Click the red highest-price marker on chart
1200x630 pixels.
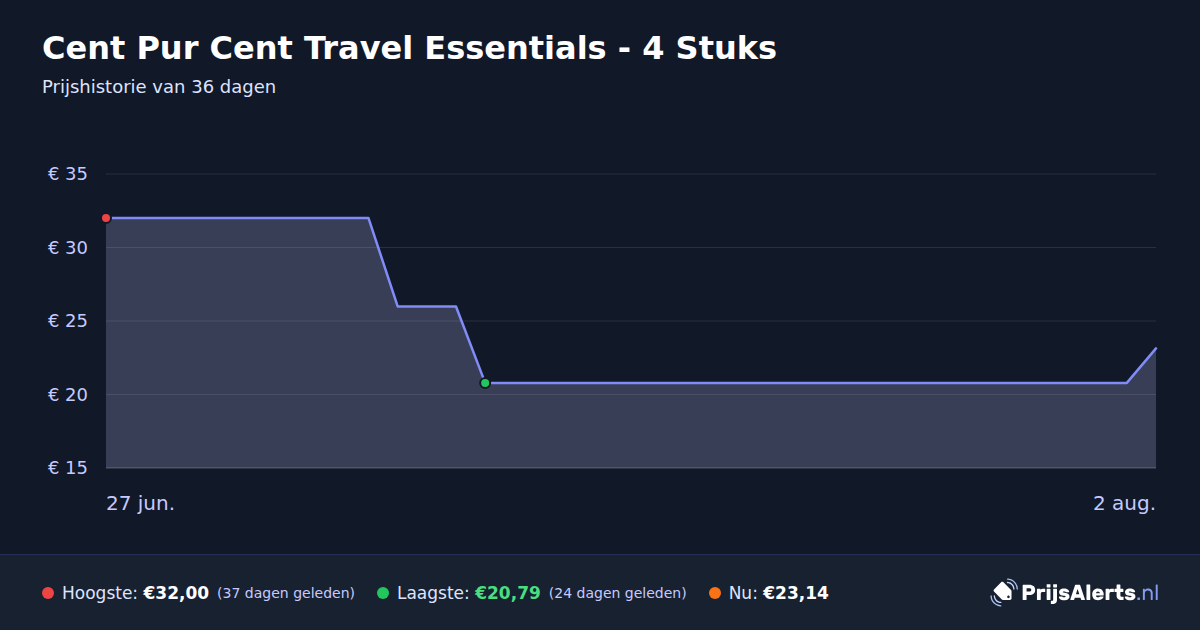(106, 218)
